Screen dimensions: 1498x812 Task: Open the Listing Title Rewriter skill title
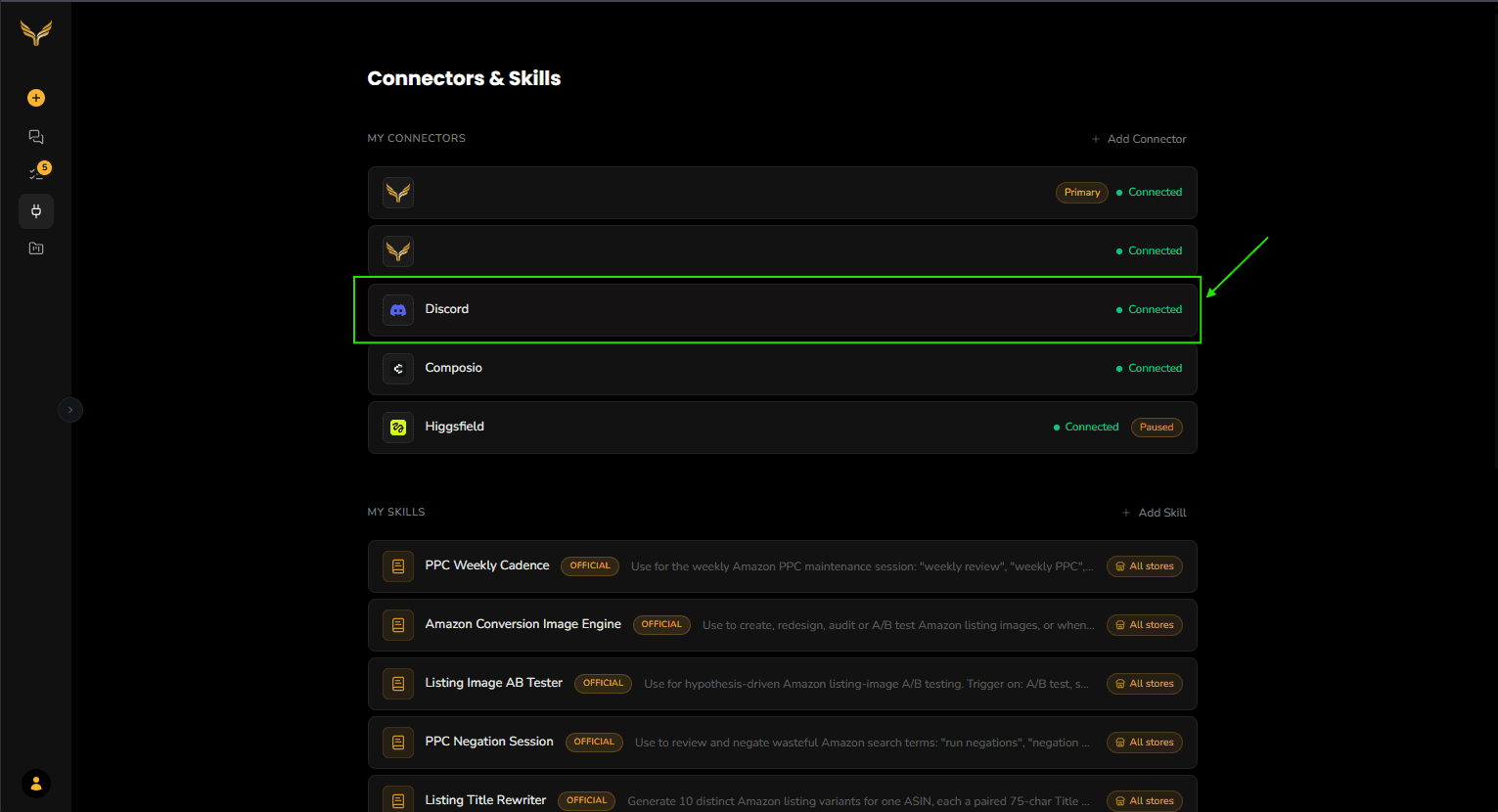[486, 800]
